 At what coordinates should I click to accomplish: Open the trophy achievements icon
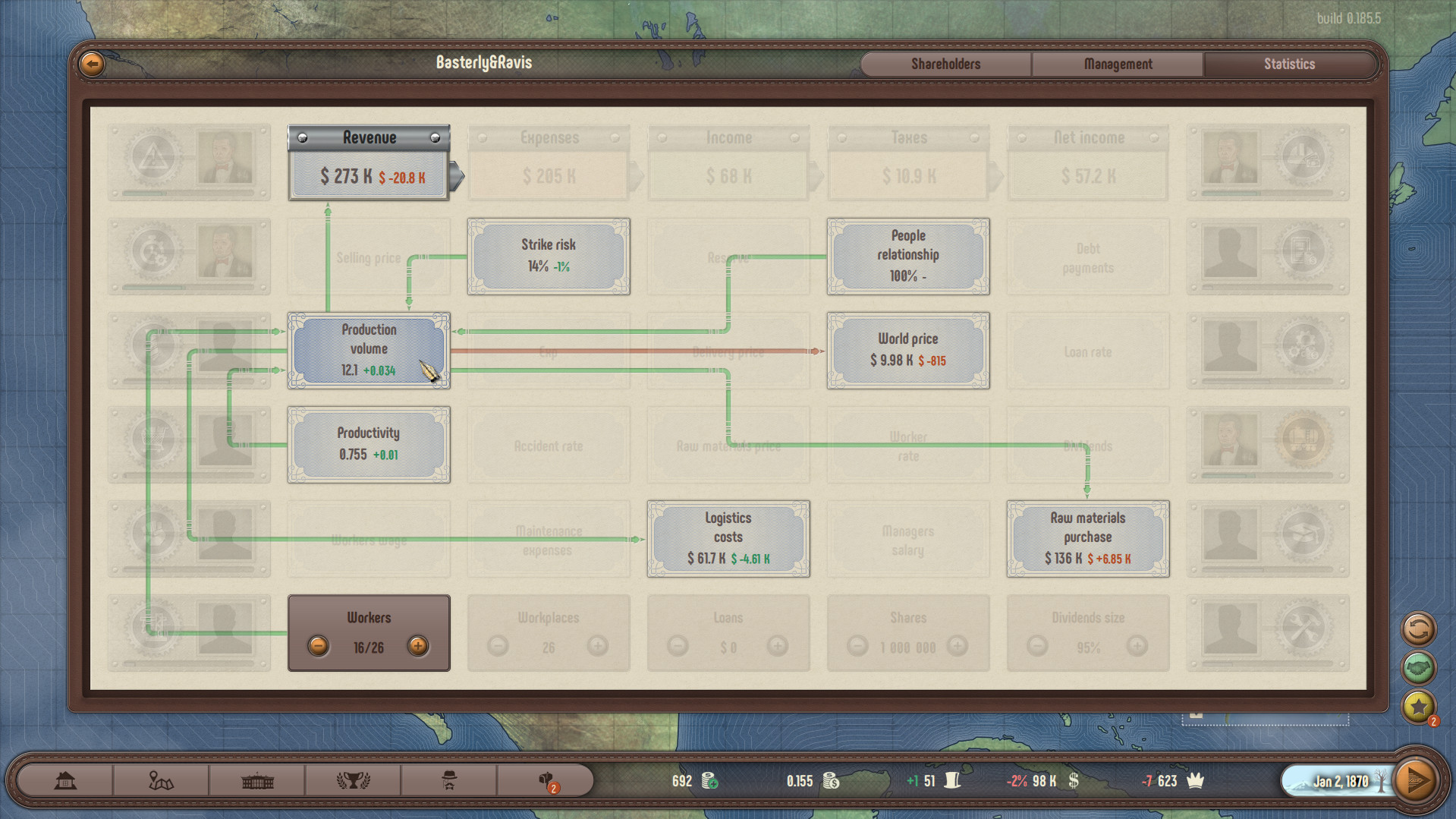coord(354,780)
